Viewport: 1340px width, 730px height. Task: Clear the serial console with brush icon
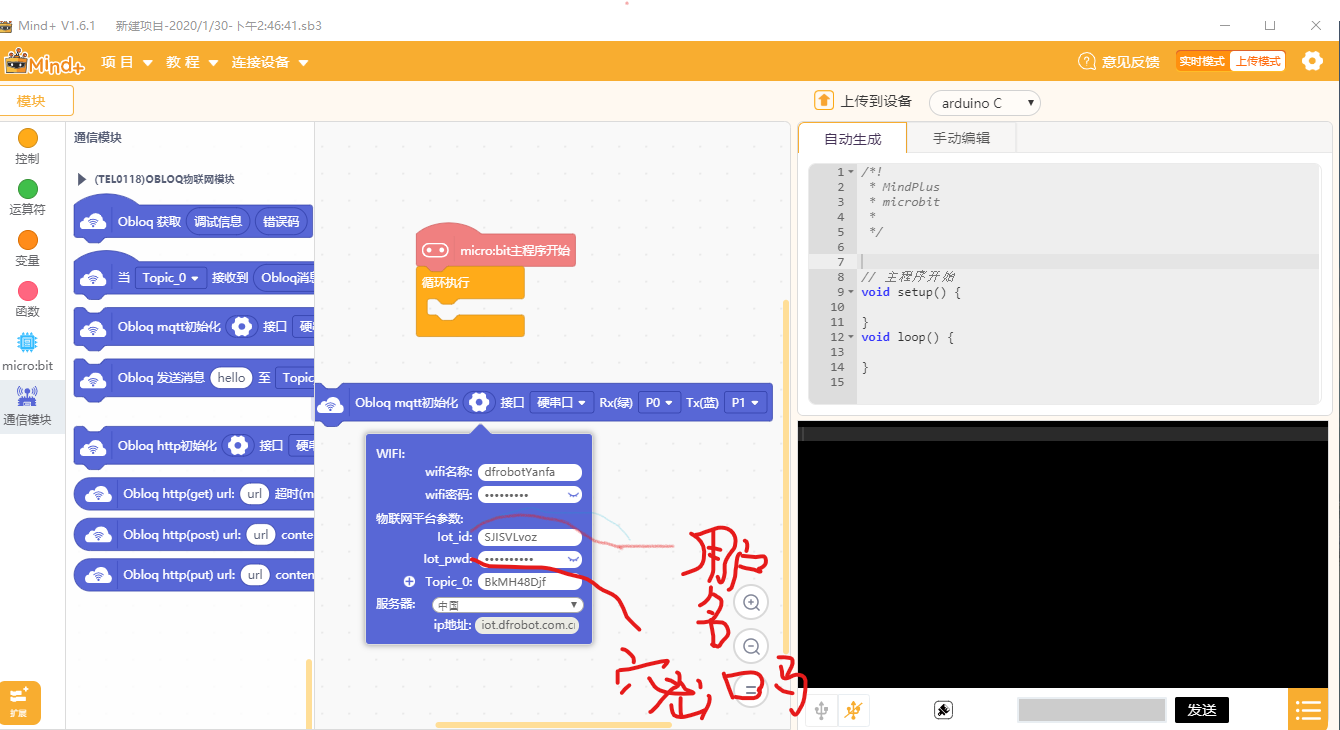[x=943, y=710]
